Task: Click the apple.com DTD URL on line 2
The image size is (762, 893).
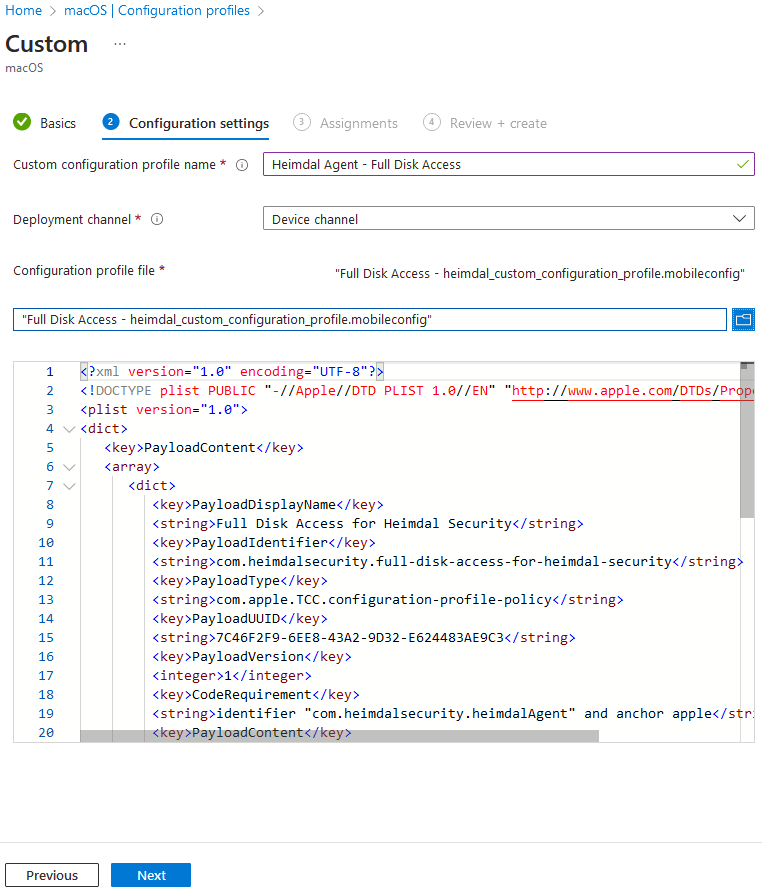Action: (x=633, y=391)
